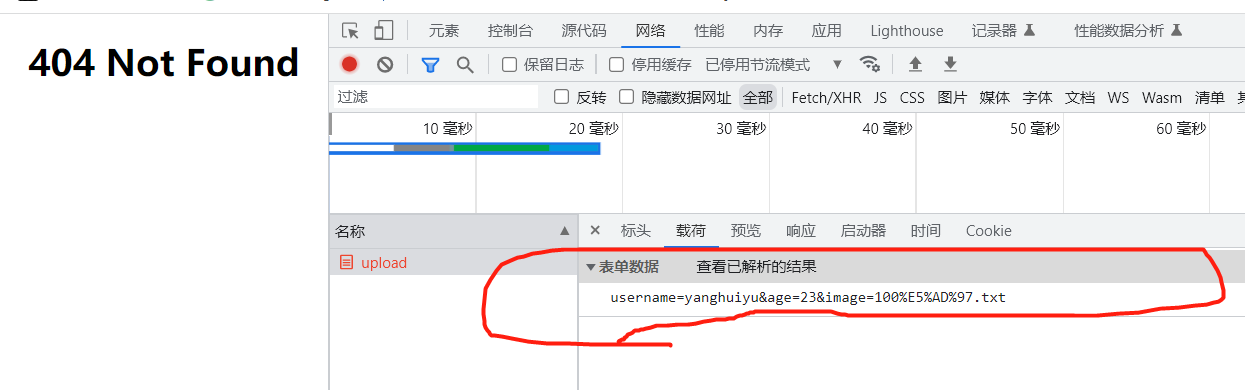Image resolution: width=1245 pixels, height=390 pixels.
Task: Filter by 清单 requests
Action: click(1210, 97)
